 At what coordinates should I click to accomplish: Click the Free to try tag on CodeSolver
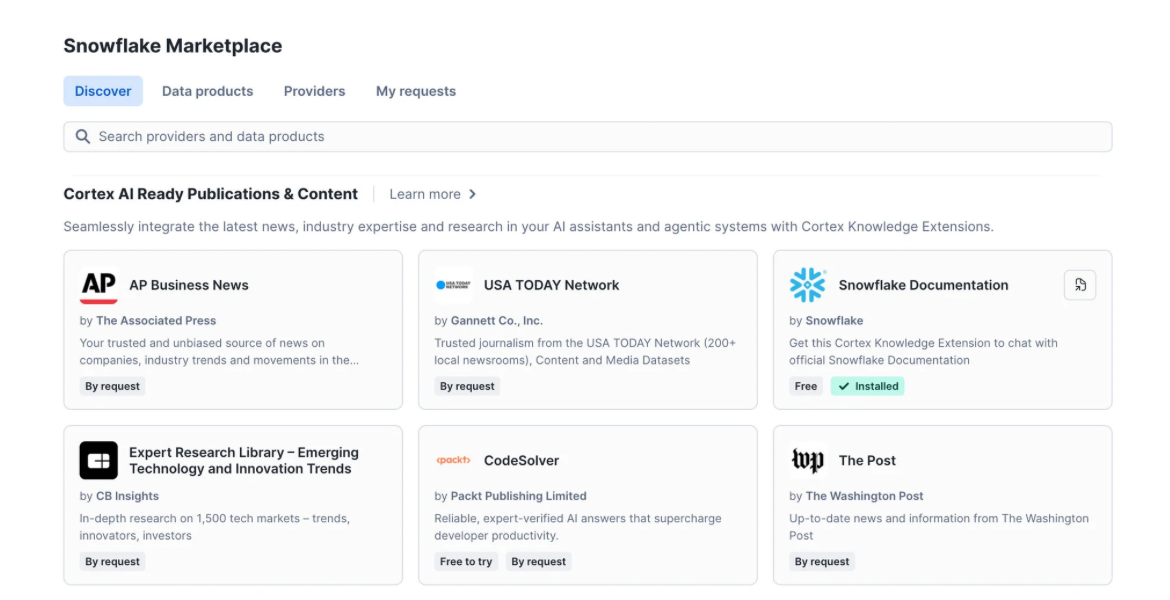[x=466, y=562]
